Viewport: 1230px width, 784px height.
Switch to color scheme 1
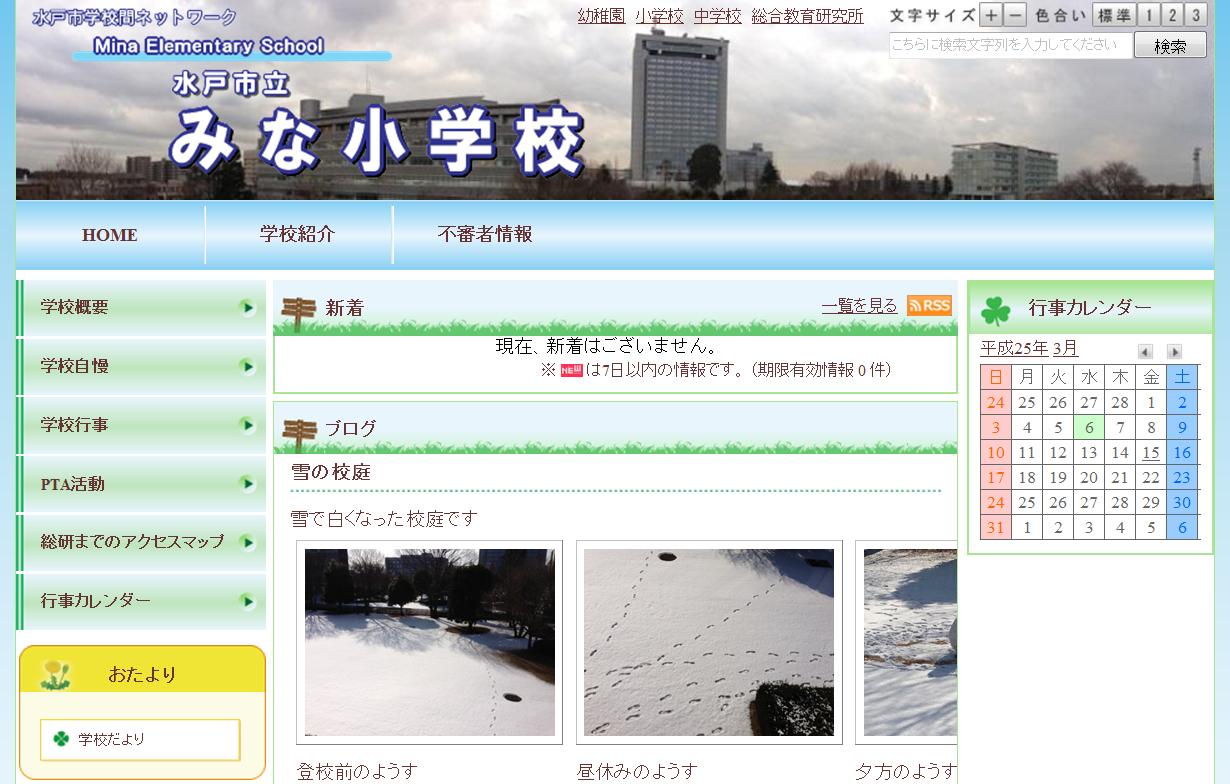[1148, 15]
